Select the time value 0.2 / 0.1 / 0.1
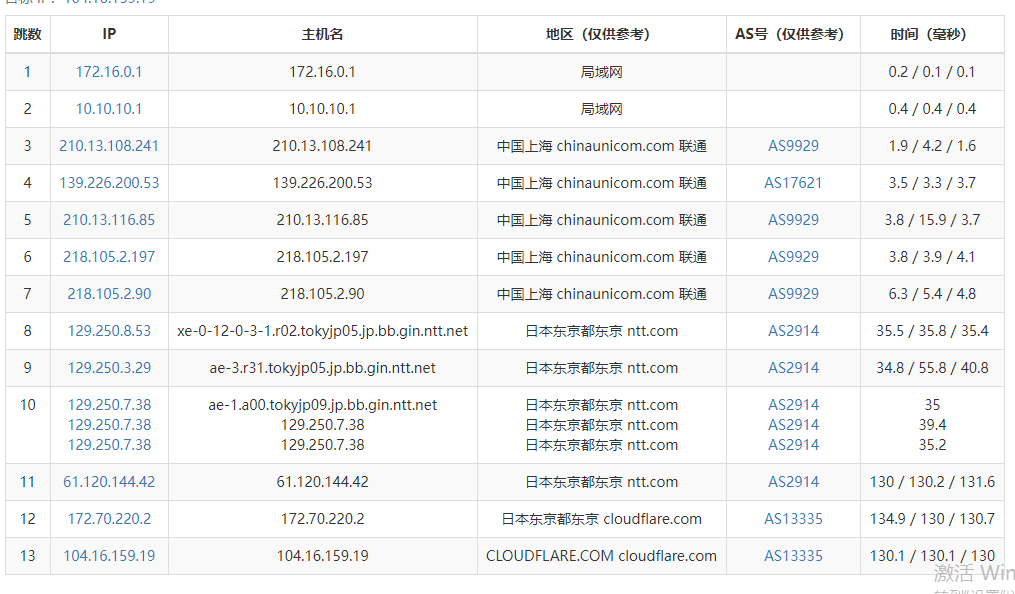 [932, 72]
